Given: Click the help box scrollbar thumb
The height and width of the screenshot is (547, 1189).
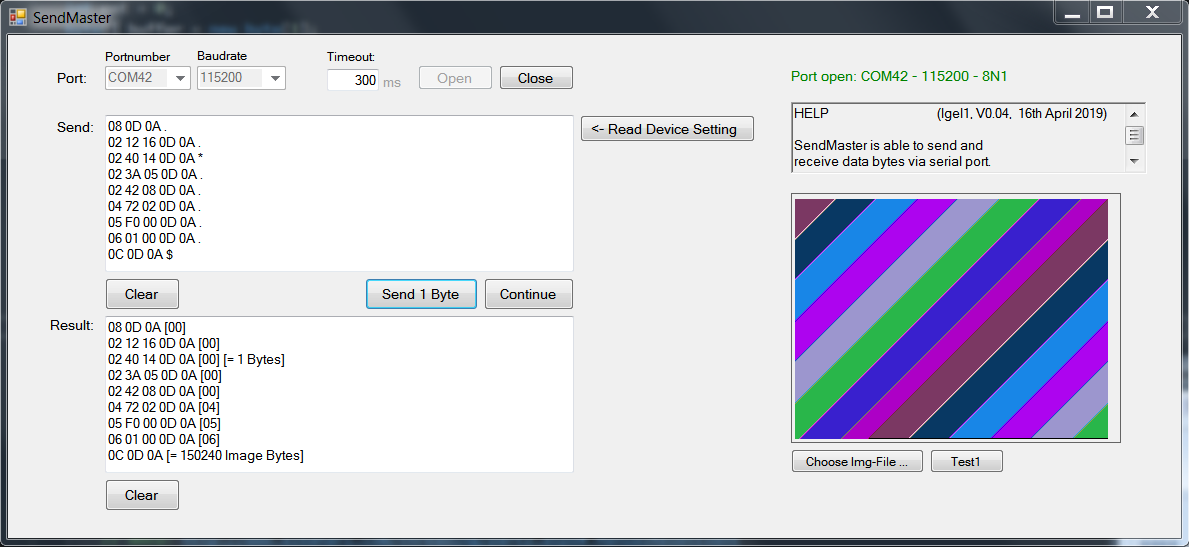Looking at the screenshot, I should click(1134, 136).
